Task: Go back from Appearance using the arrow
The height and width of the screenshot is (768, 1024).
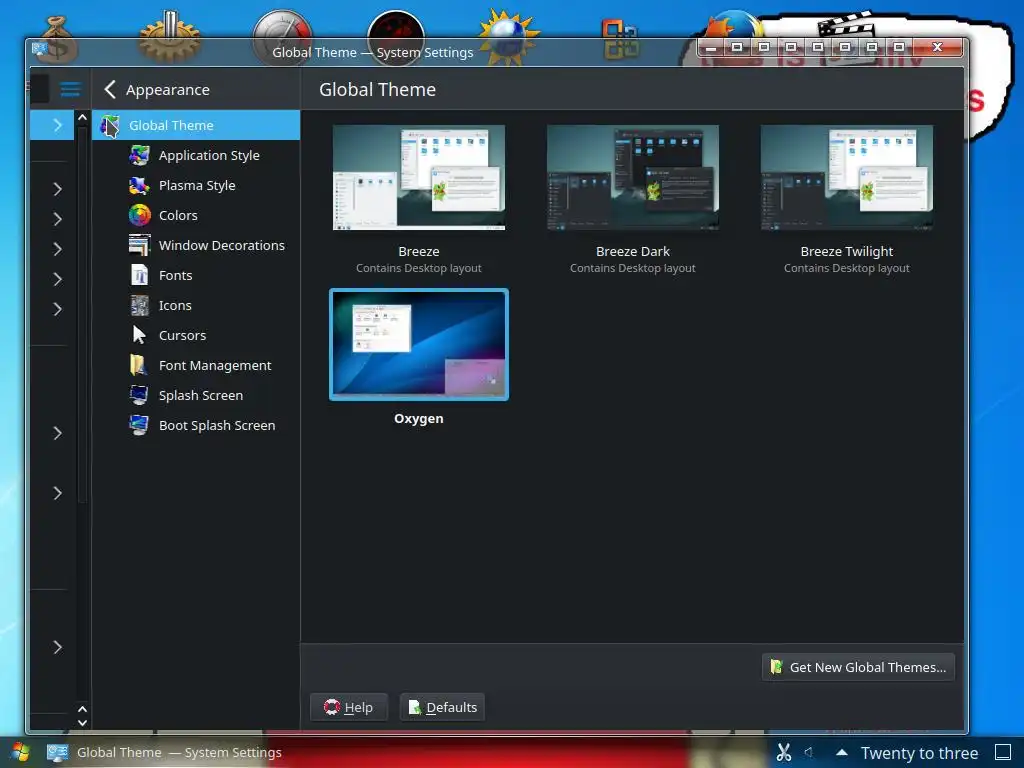Action: coord(110,89)
